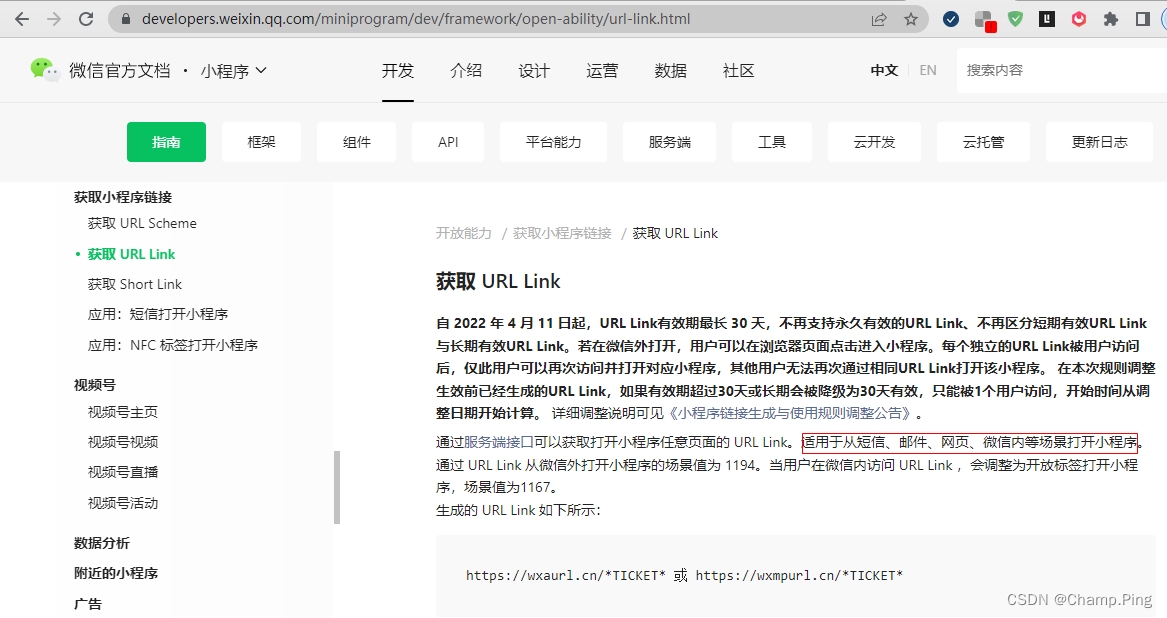The height and width of the screenshot is (618, 1167).
Task: Click the https://wxaurl.cn/*TICKET* code text
Action: [566, 576]
